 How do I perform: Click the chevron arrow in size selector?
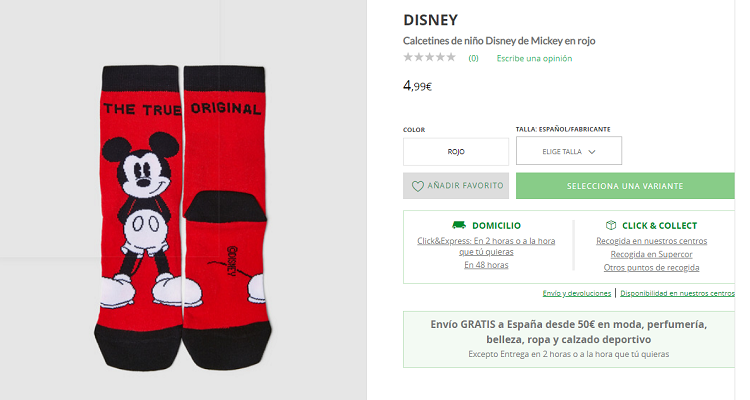(x=592, y=152)
